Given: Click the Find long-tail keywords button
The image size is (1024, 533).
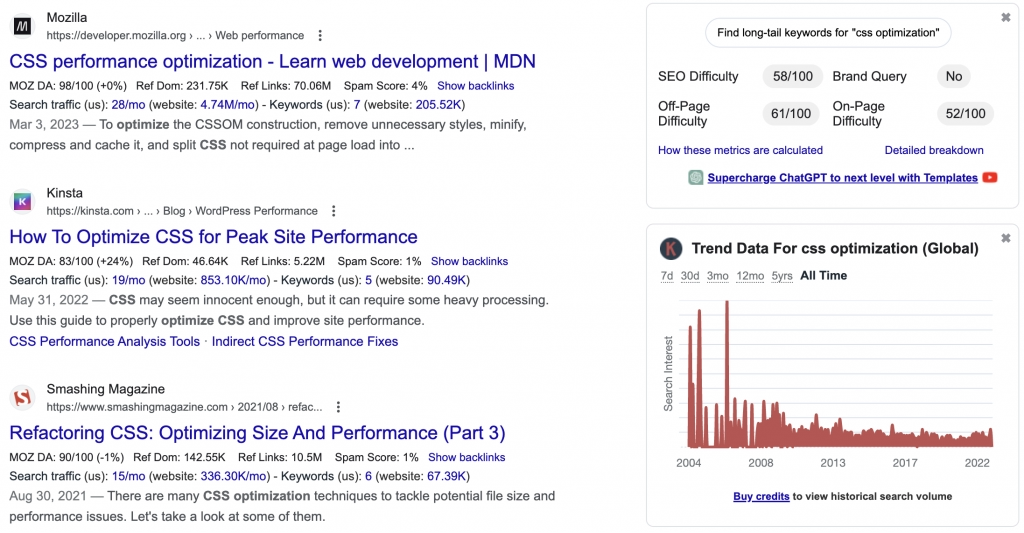Looking at the screenshot, I should [828, 33].
